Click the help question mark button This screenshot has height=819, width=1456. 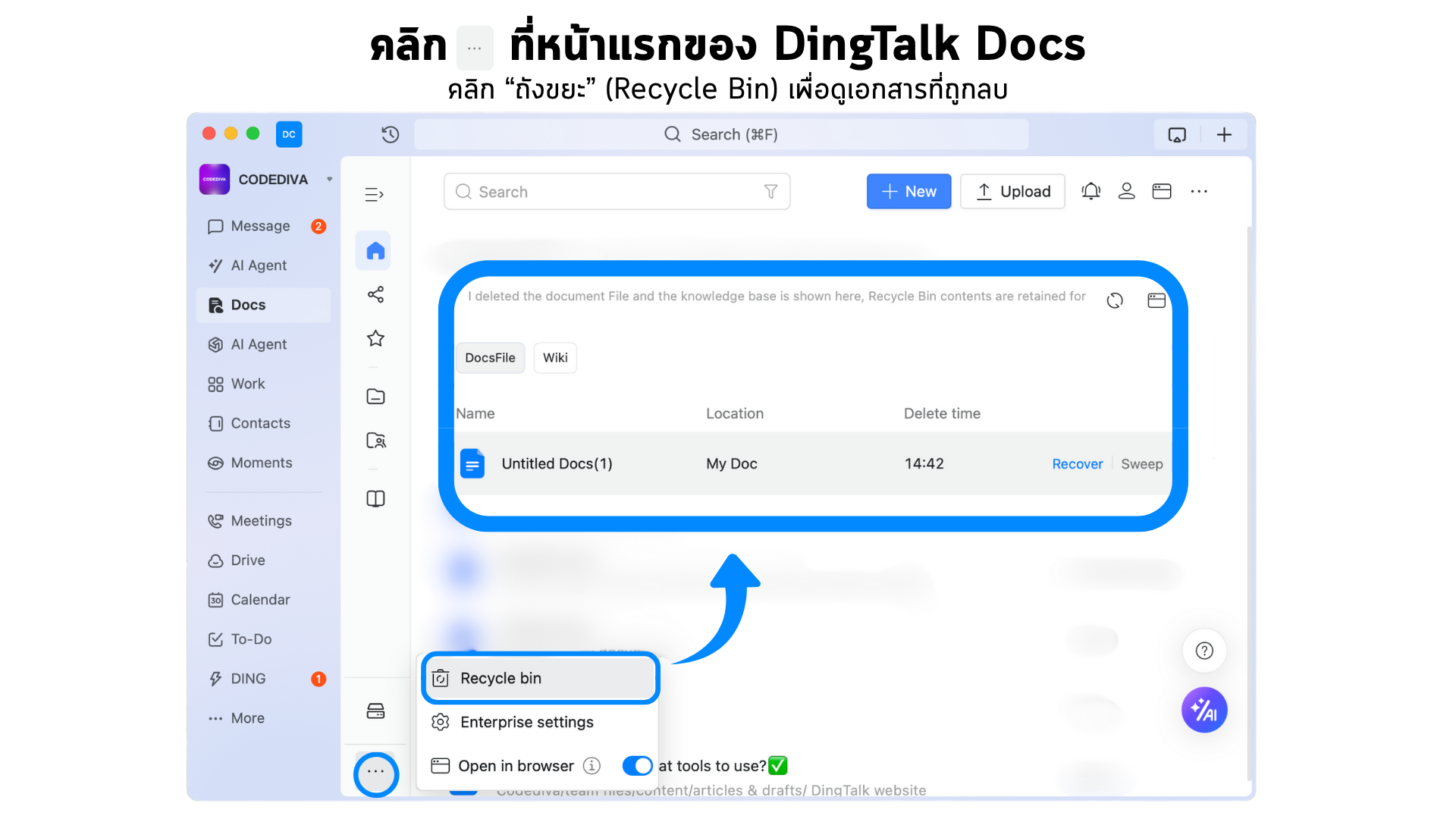(1203, 651)
